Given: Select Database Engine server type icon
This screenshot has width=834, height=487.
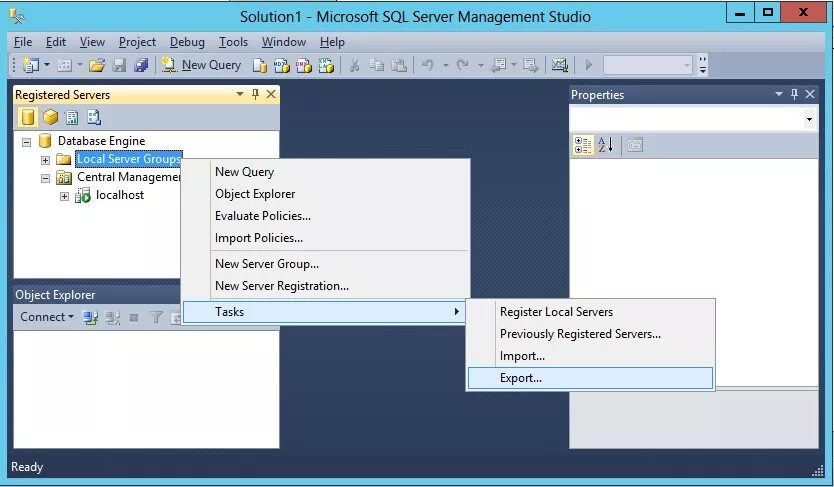Looking at the screenshot, I should click(x=28, y=117).
